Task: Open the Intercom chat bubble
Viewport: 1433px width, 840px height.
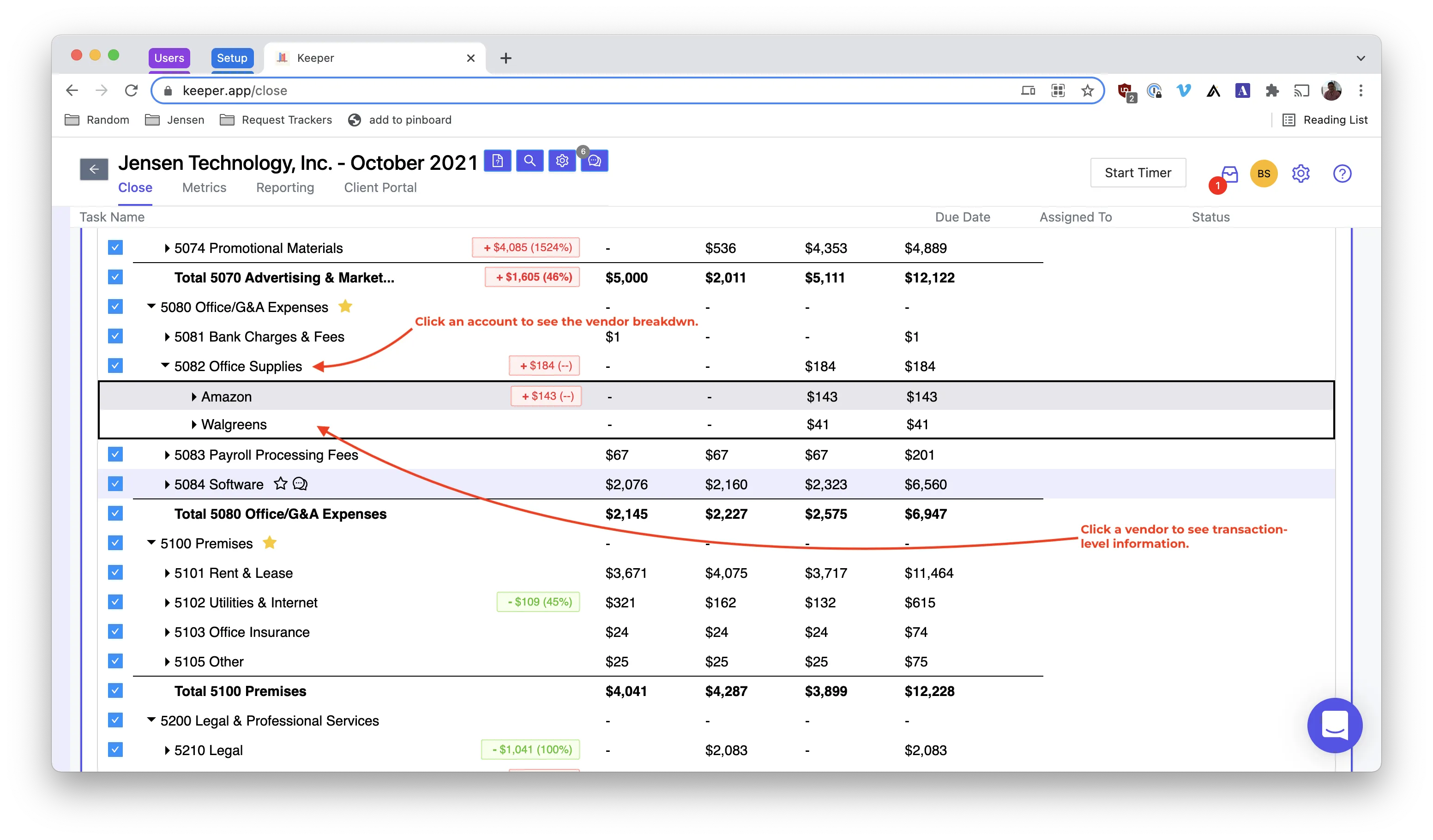Action: (1335, 725)
